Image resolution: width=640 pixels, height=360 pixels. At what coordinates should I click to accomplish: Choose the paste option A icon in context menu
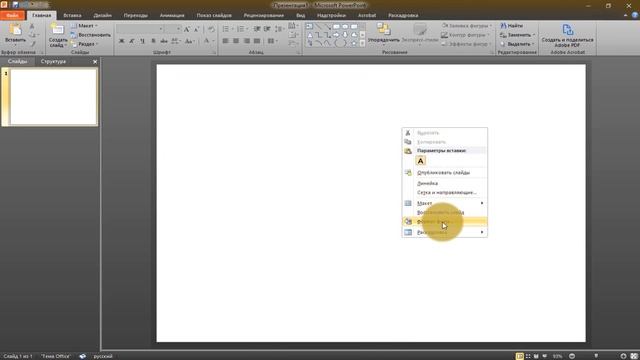tap(420, 161)
